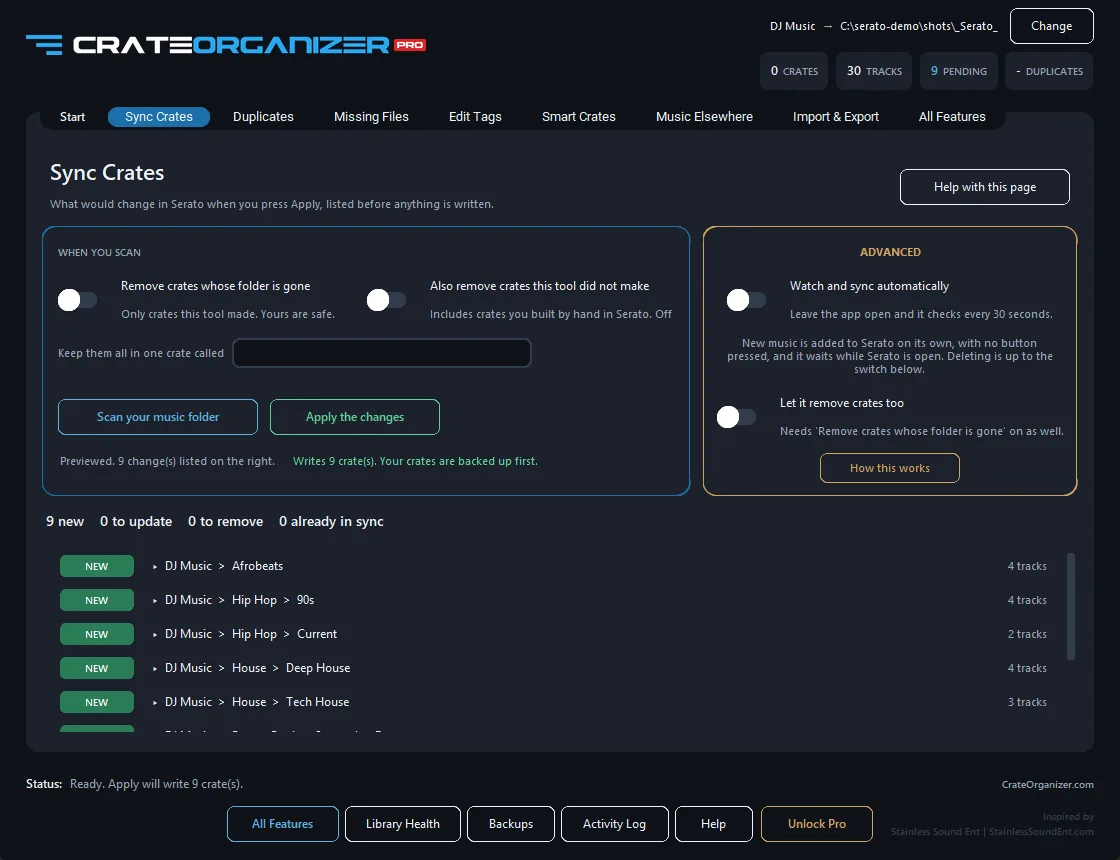Viewport: 1120px width, 860px height.
Task: Click the '0 to remove' summary count
Action: pos(225,522)
